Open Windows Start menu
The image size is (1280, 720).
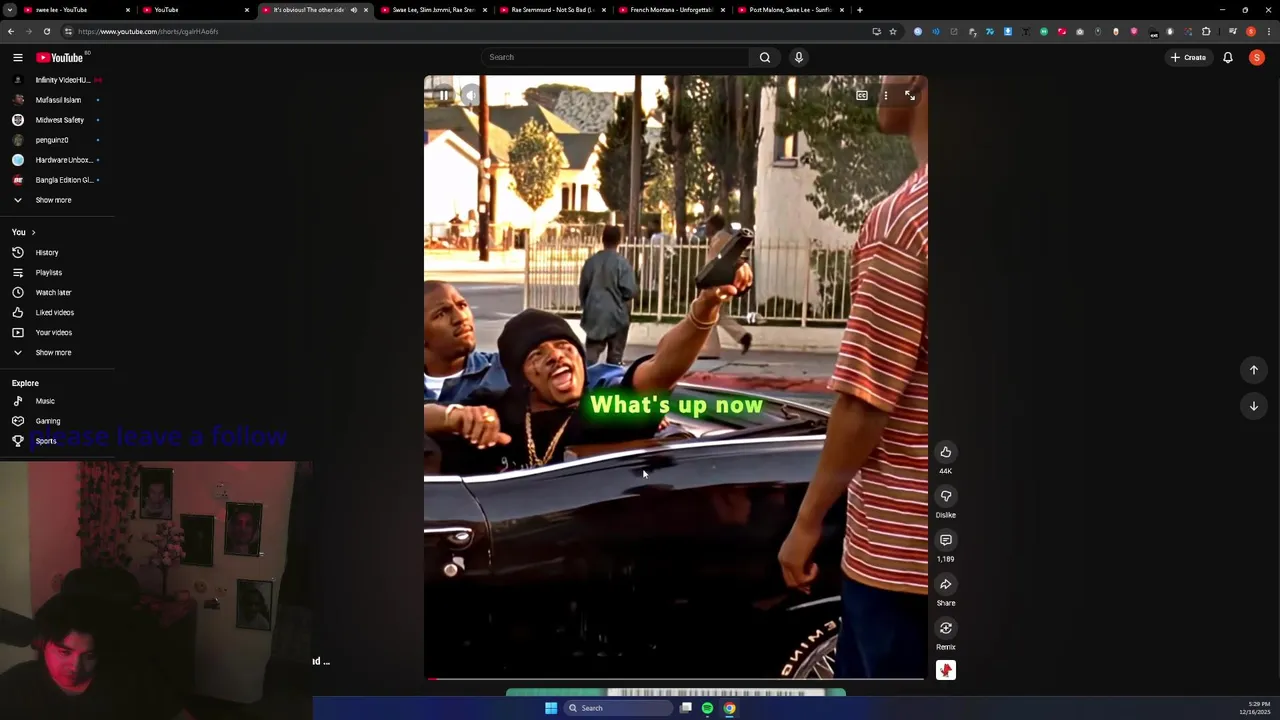click(551, 708)
